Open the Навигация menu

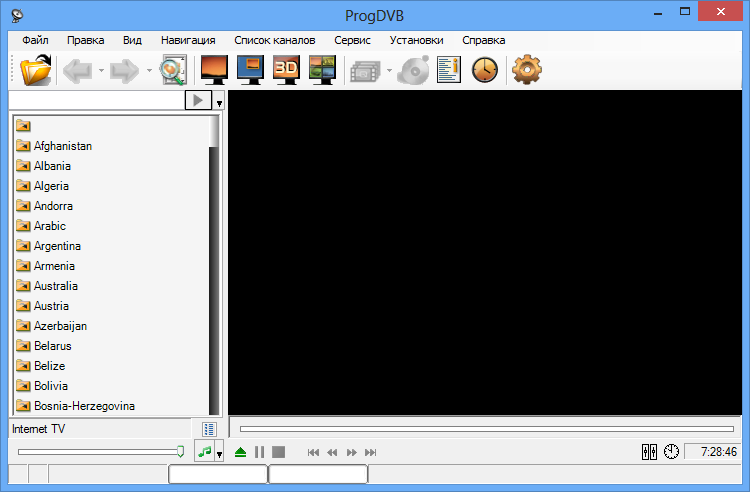tap(188, 40)
